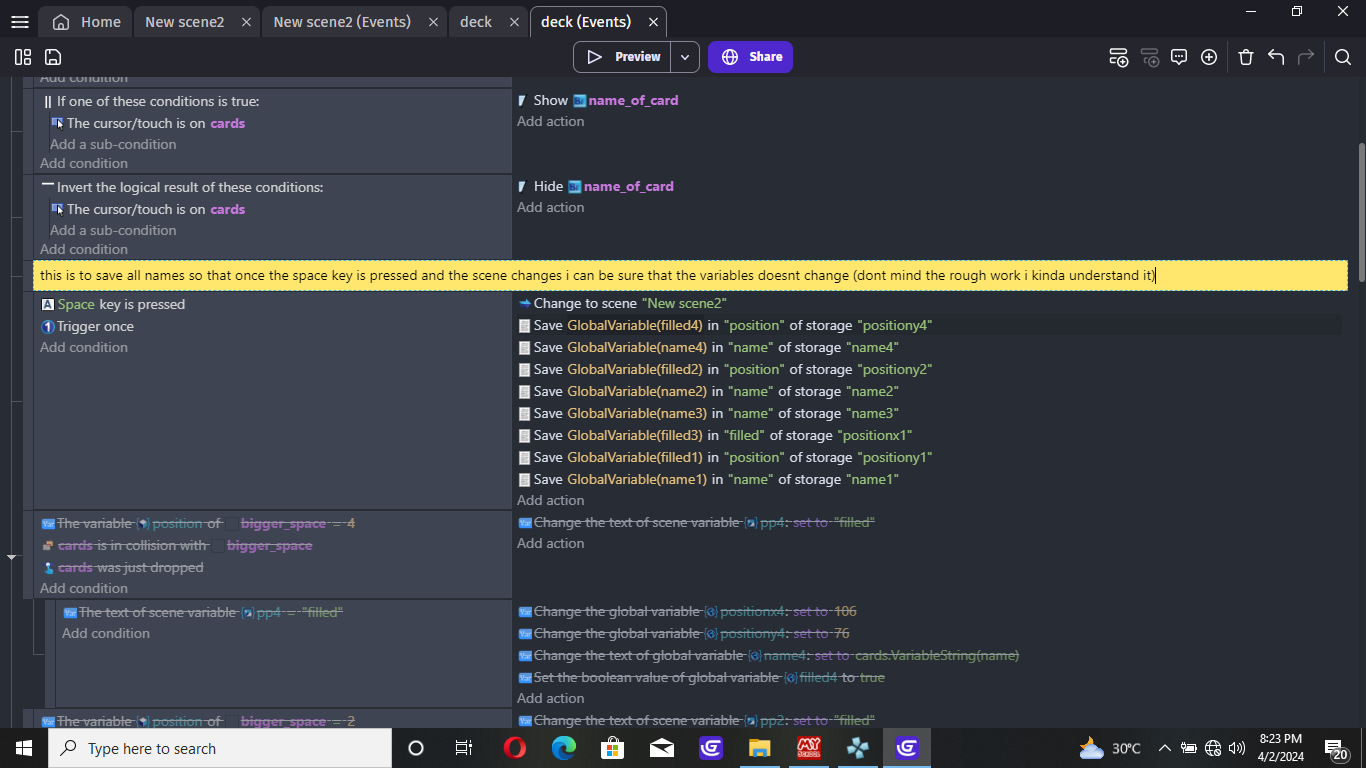Close the deck tab
1366x768 pixels.
tap(514, 22)
